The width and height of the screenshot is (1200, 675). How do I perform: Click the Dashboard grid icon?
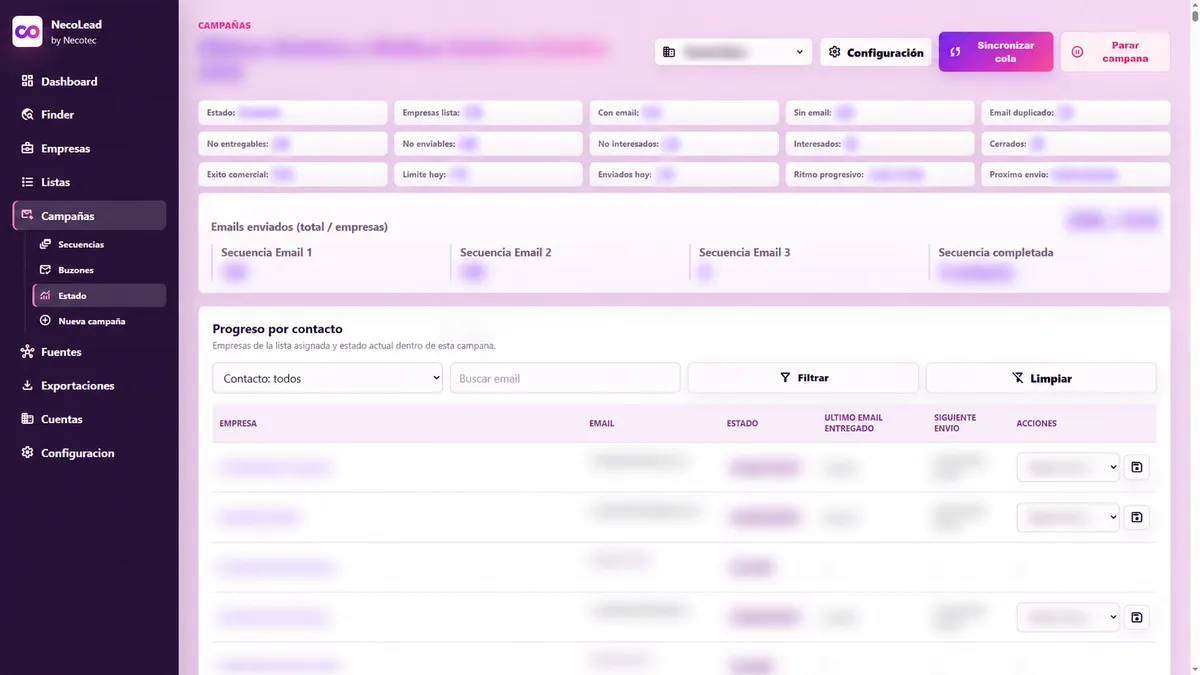point(27,81)
